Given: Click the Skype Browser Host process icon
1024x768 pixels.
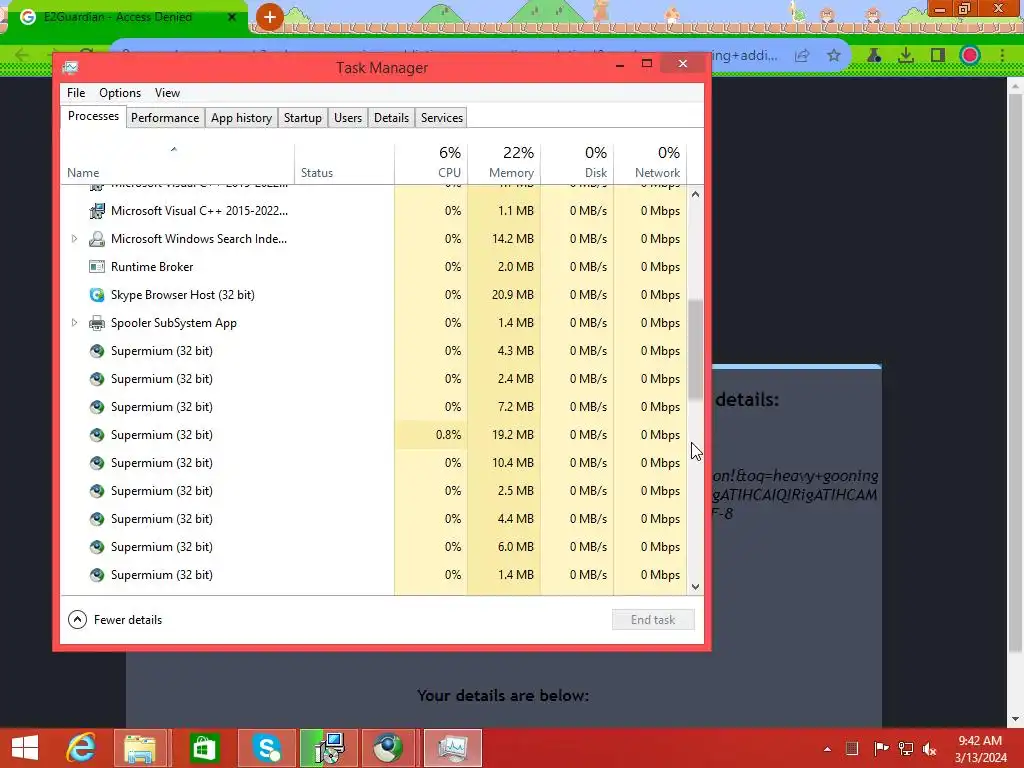Looking at the screenshot, I should (x=97, y=295).
